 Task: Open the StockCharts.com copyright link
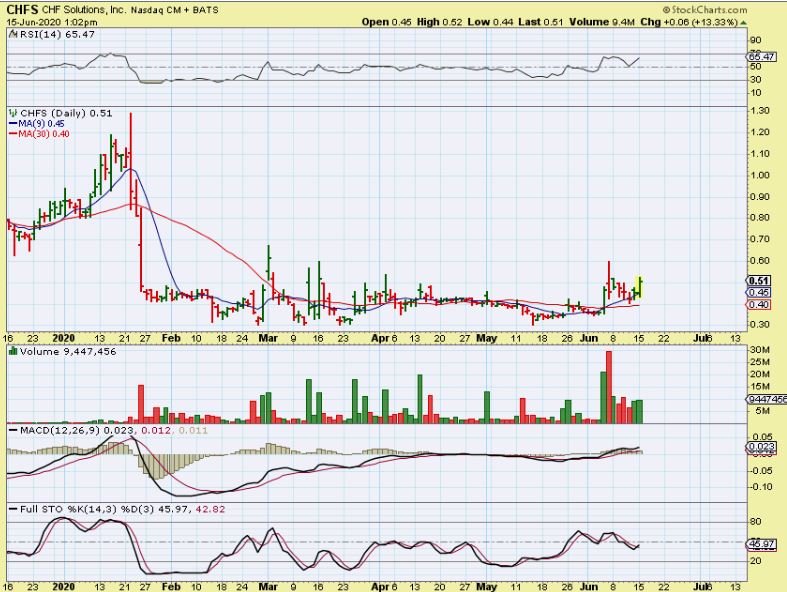(705, 10)
